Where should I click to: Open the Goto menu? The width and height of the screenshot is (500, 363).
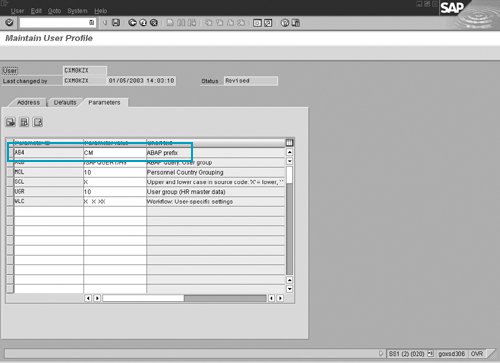point(54,11)
